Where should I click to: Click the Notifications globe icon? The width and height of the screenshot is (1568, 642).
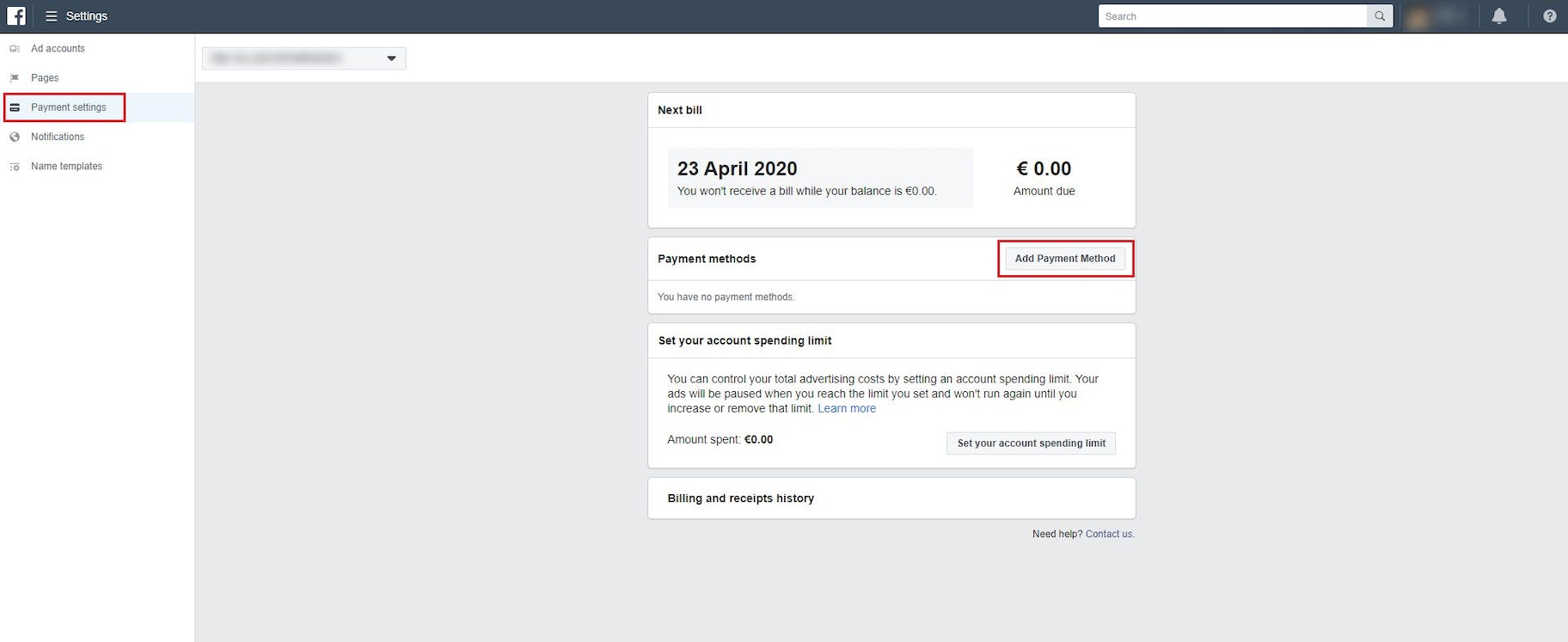click(15, 137)
